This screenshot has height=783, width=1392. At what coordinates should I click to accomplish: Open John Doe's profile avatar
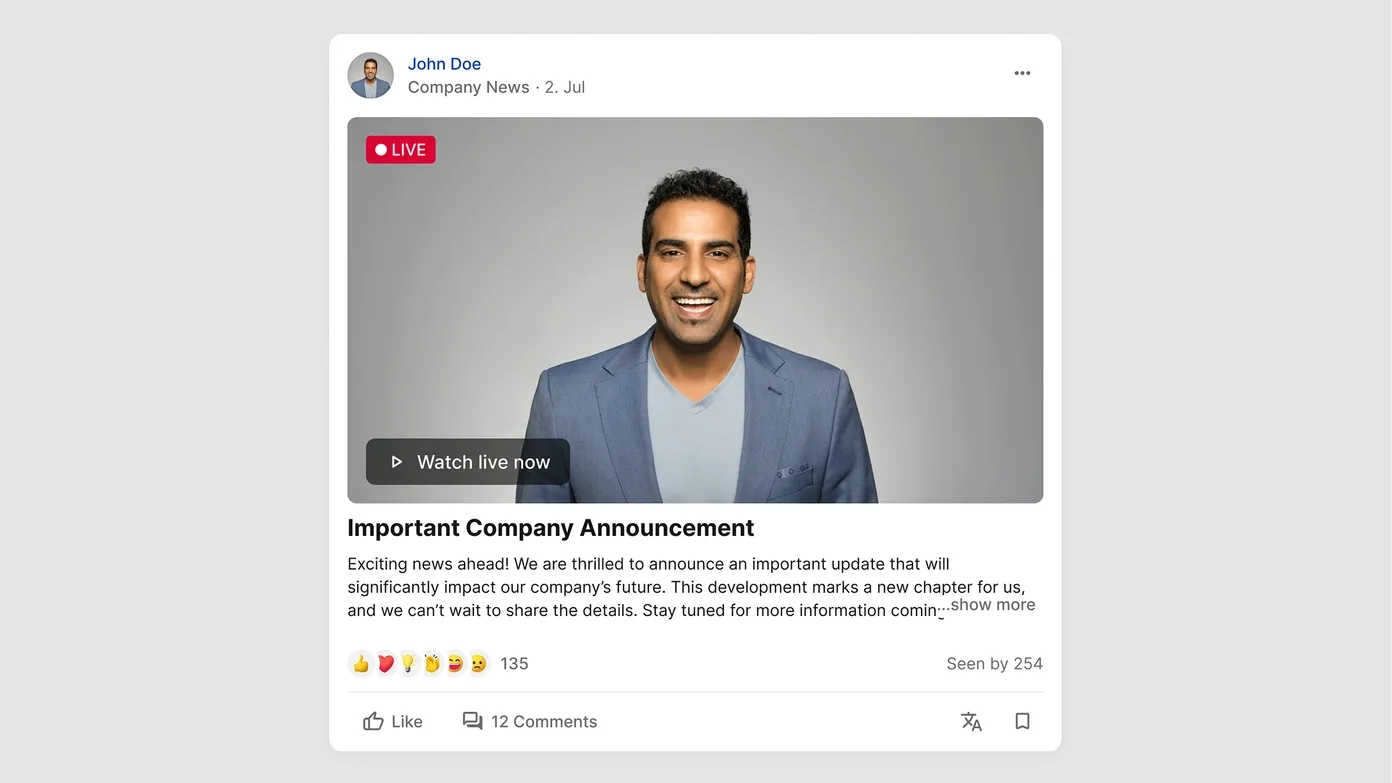coord(370,75)
